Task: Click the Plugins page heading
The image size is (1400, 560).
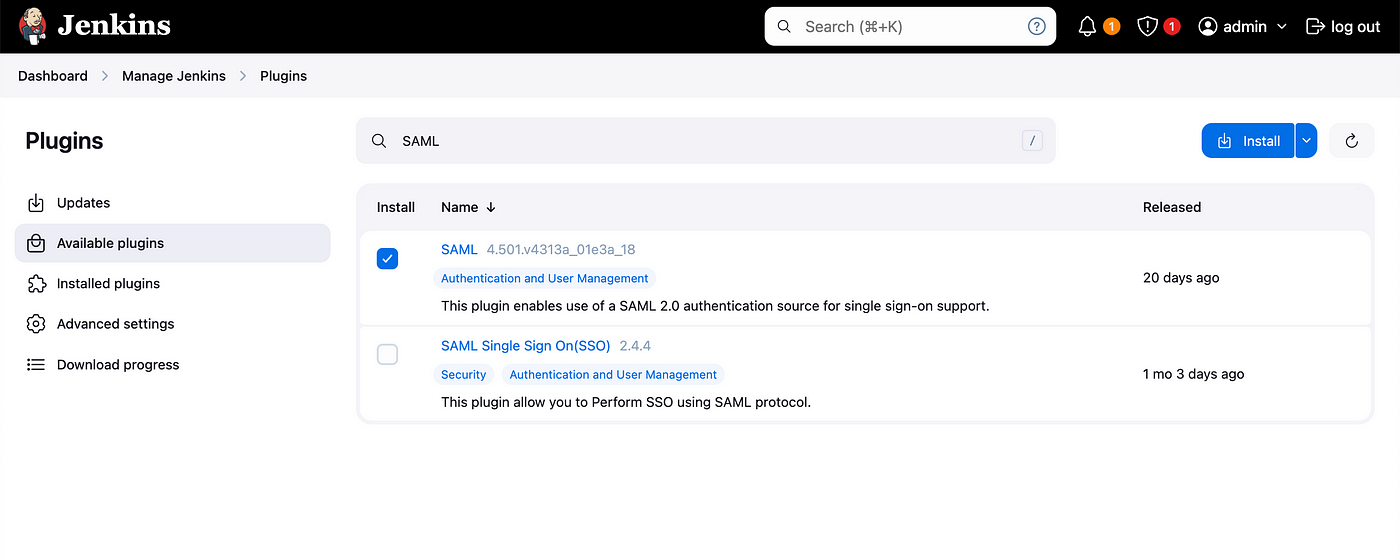Action: click(64, 141)
